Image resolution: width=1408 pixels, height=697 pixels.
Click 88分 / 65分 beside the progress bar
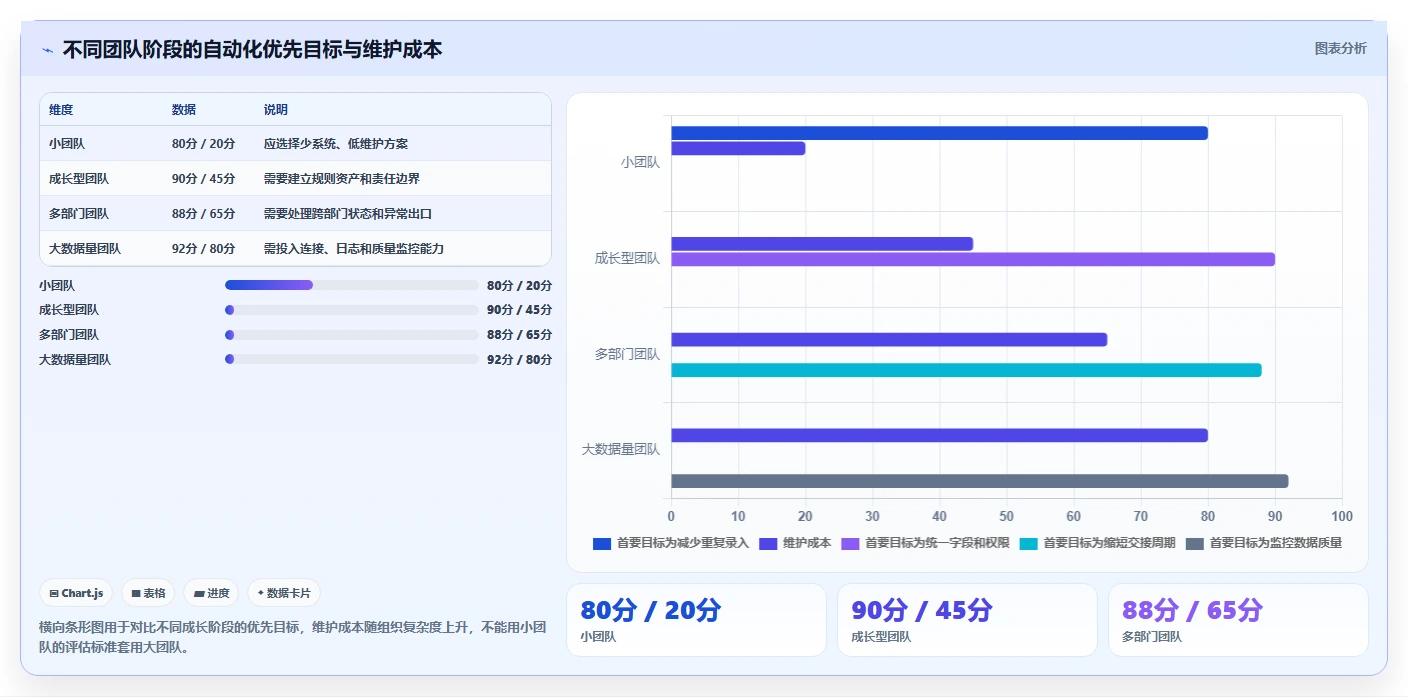519,335
